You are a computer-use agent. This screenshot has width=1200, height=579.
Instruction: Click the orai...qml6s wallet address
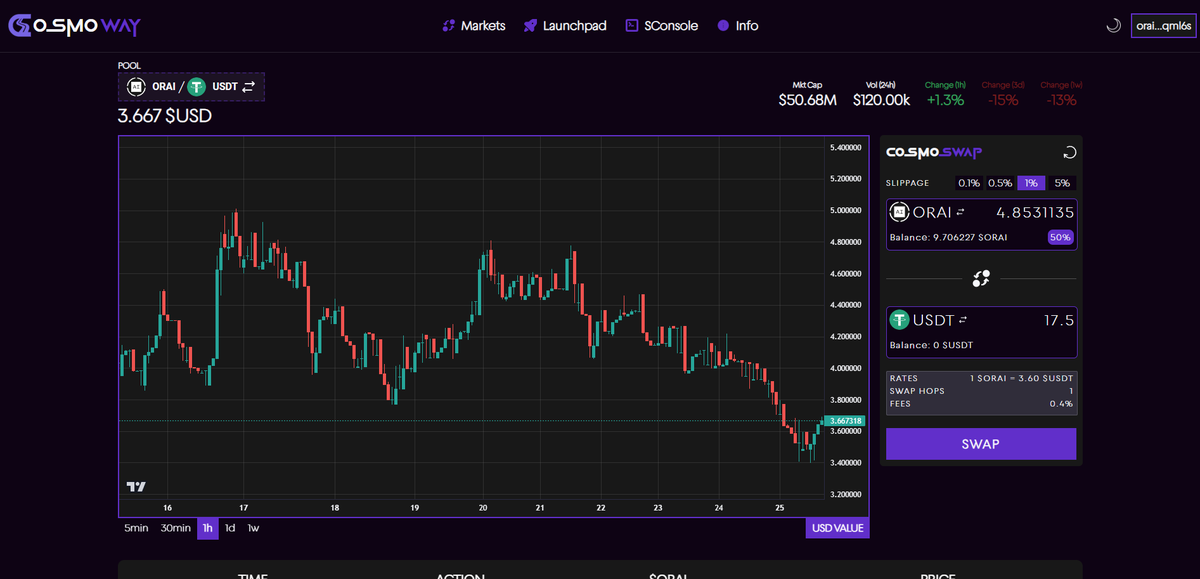pyautogui.click(x=1163, y=25)
